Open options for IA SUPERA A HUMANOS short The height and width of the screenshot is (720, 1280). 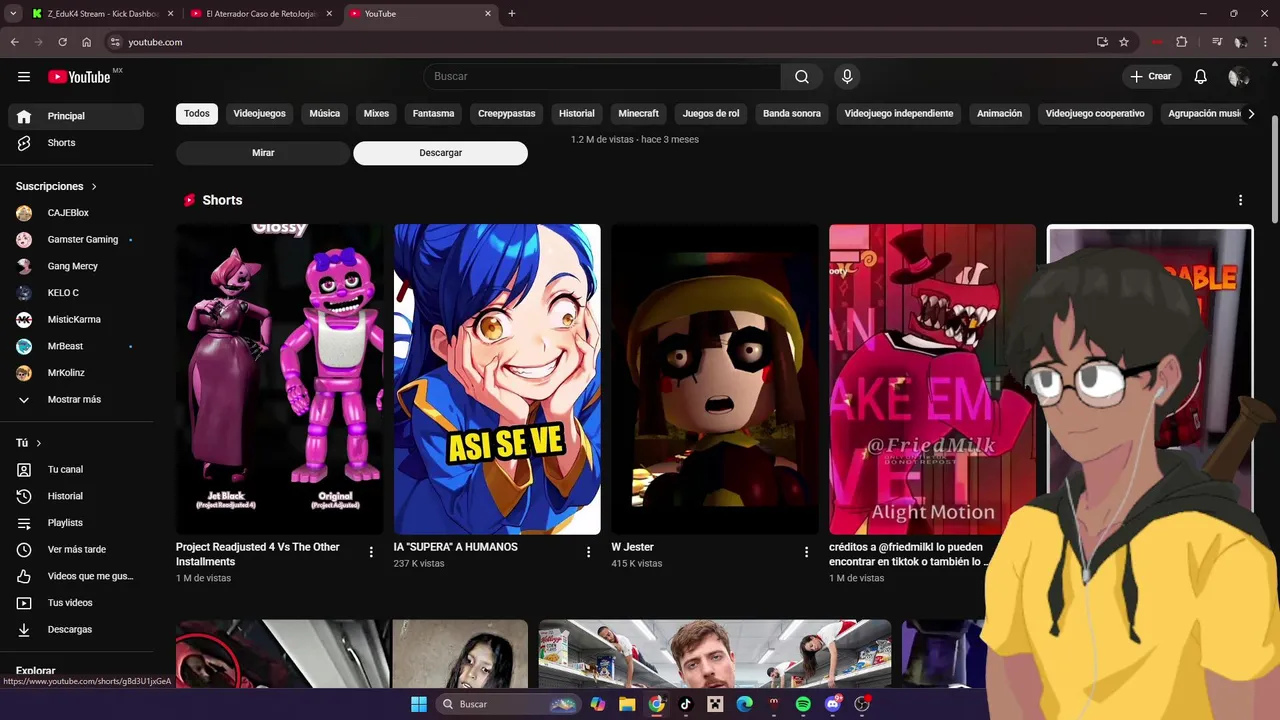tap(588, 552)
